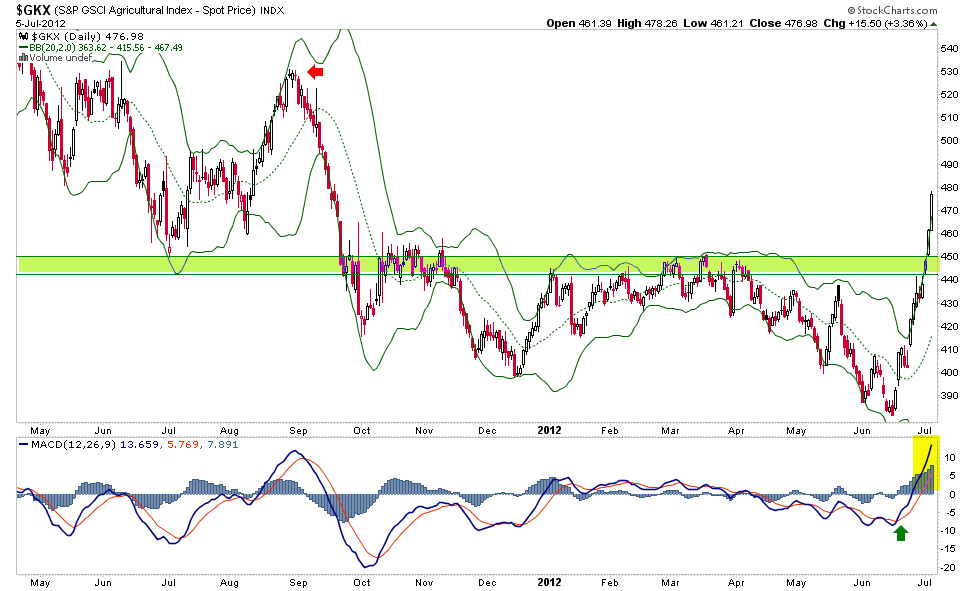Select the $GKX (Daily) 476.98 legend entry
The image size is (975, 591).
pyautogui.click(x=87, y=37)
